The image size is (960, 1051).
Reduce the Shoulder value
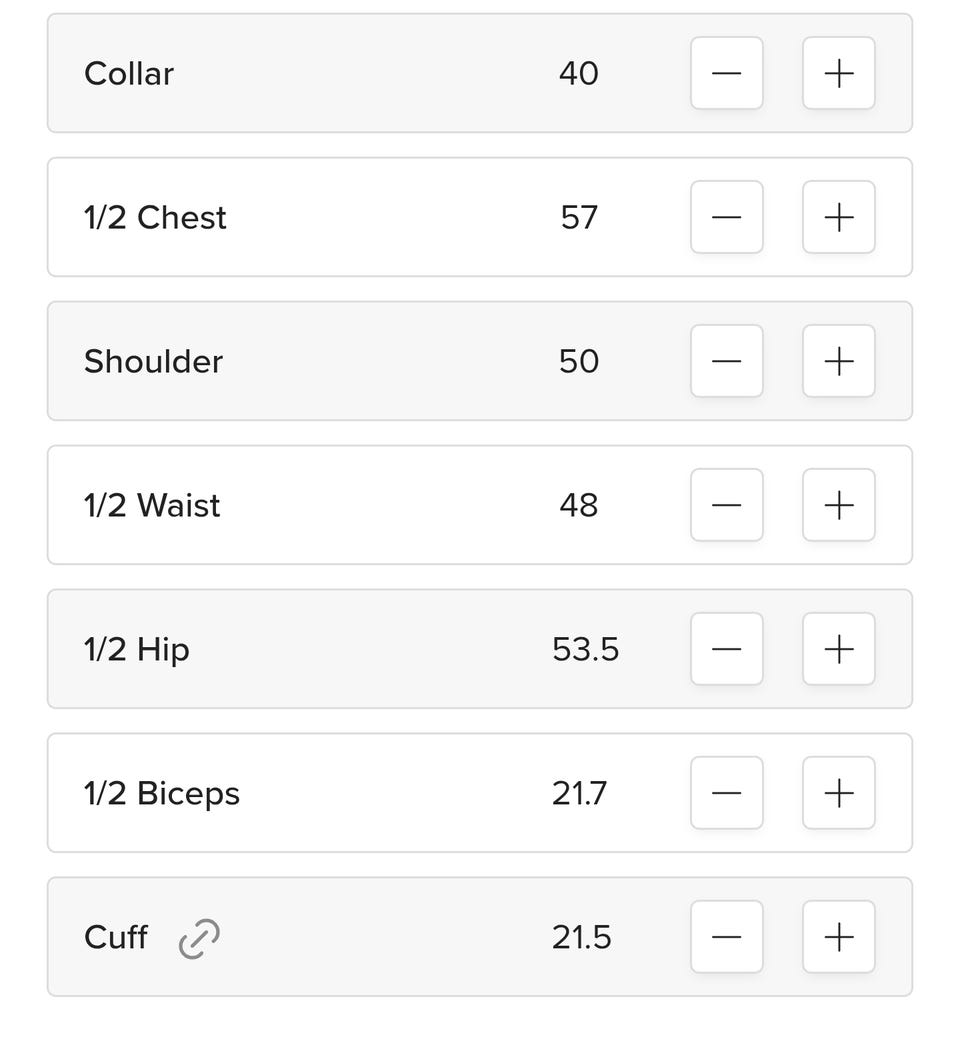727,361
